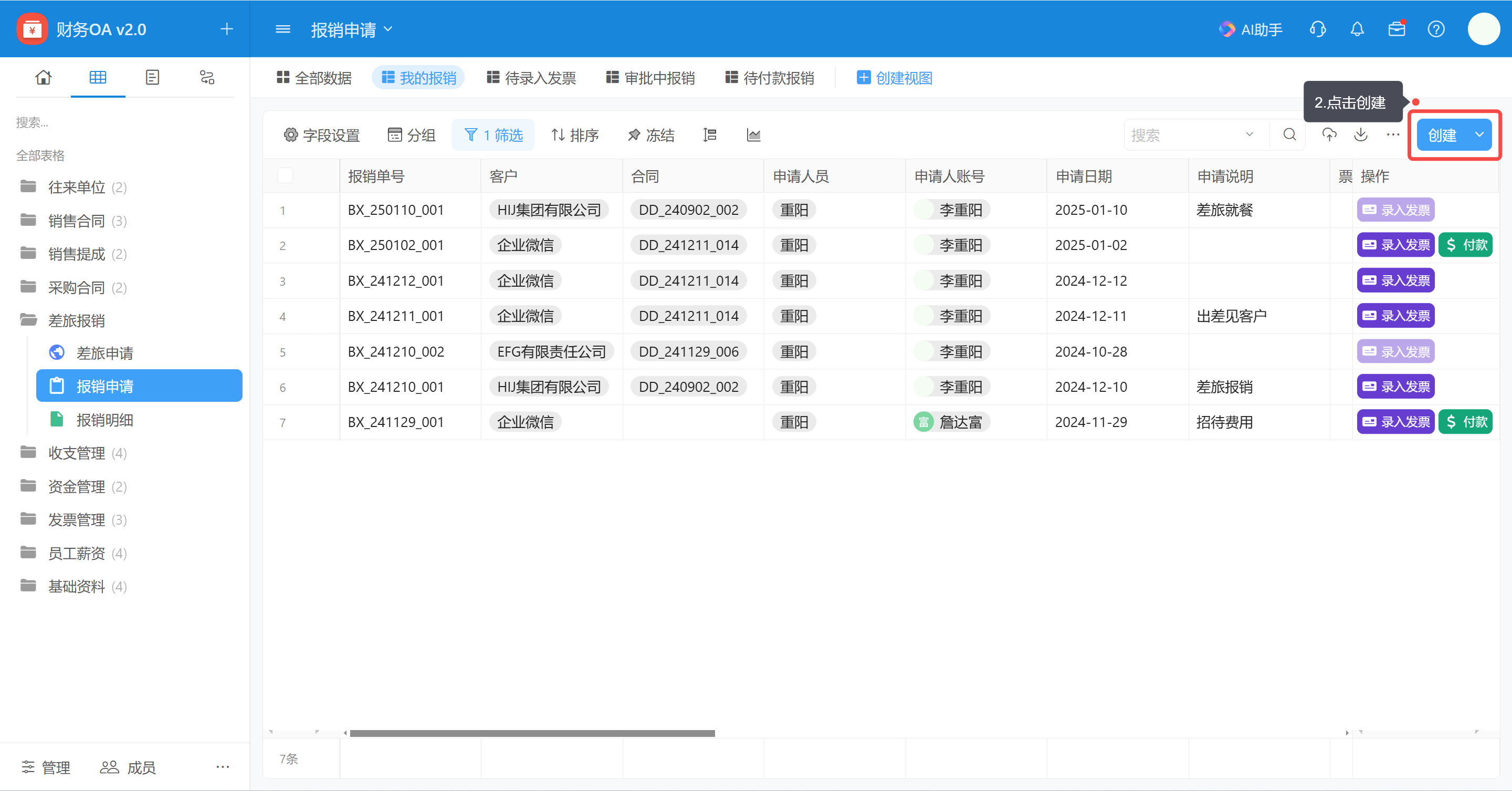
Task: Open the bottom sidebar ellipsis menu
Action: [x=223, y=767]
